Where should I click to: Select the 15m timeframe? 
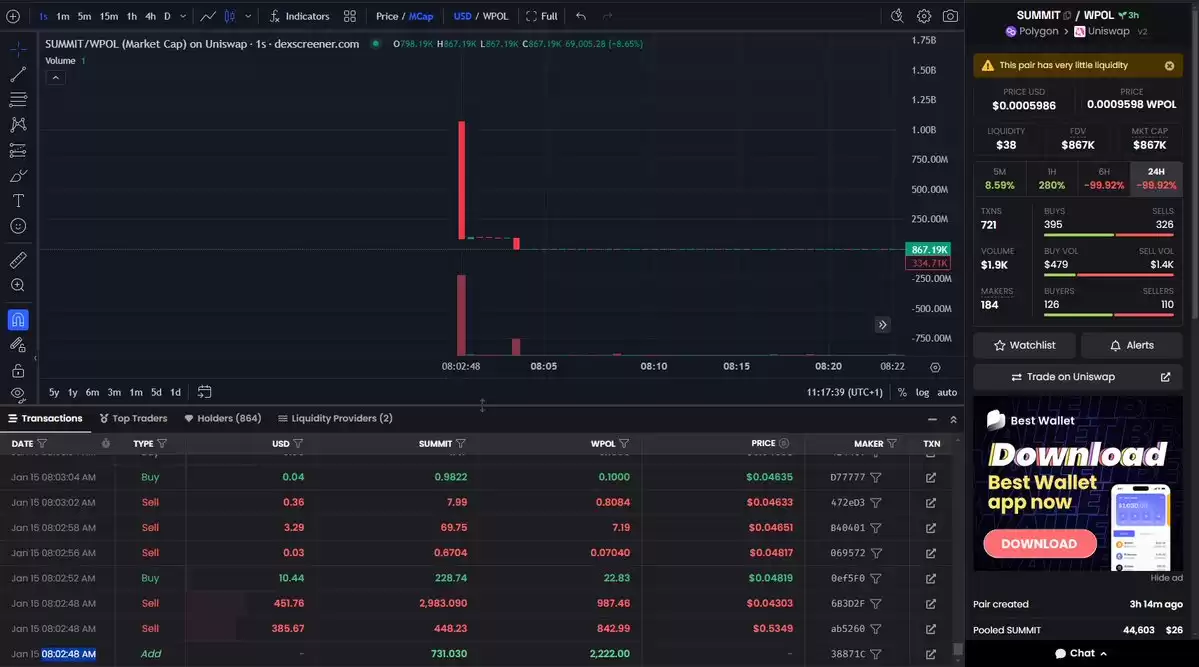coord(109,16)
